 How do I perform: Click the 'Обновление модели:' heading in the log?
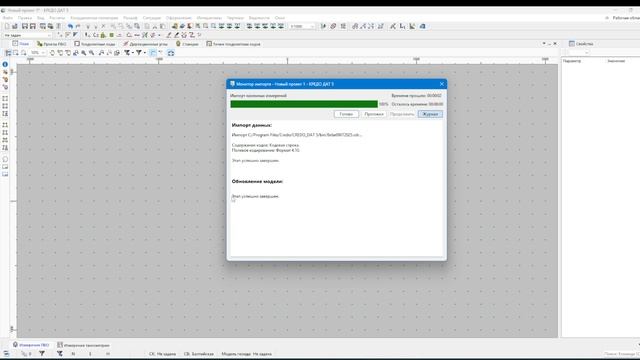coord(257,181)
